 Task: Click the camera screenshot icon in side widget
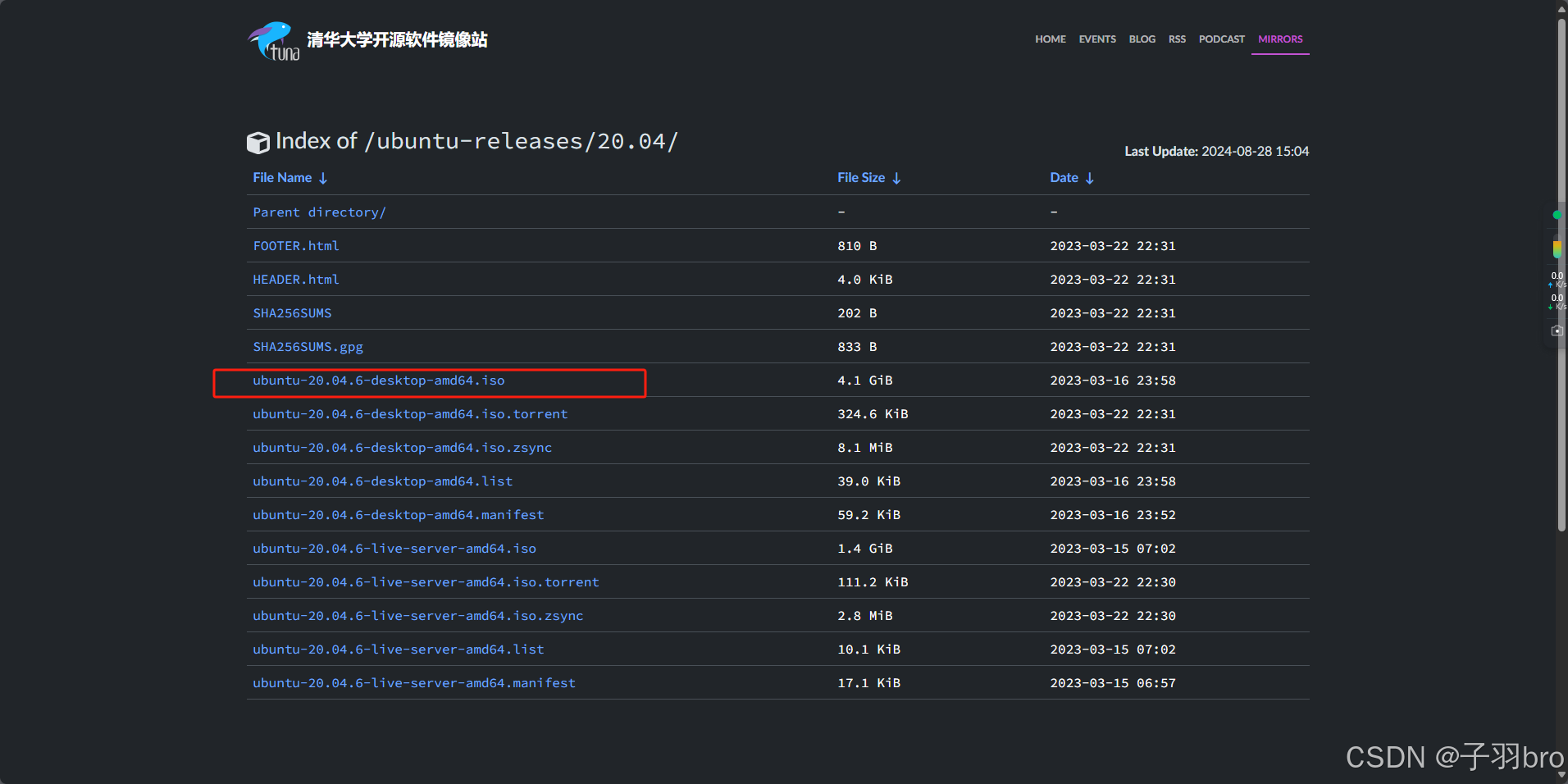tap(1557, 330)
